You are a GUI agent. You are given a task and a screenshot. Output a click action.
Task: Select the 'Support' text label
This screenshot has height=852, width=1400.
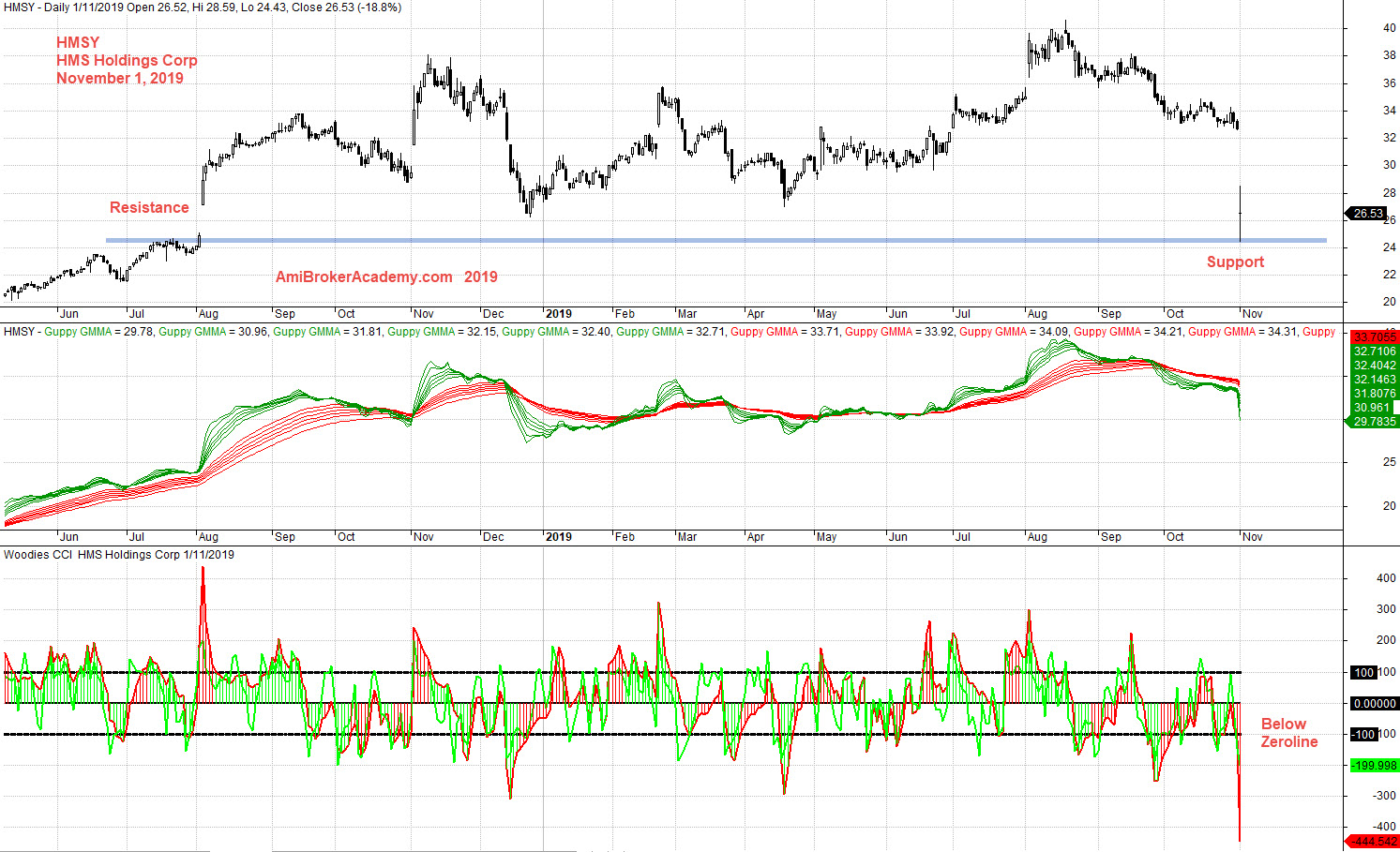tap(1235, 262)
